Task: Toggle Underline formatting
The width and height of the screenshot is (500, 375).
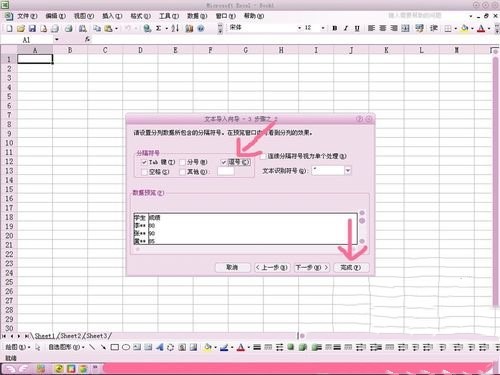Action: point(357,28)
